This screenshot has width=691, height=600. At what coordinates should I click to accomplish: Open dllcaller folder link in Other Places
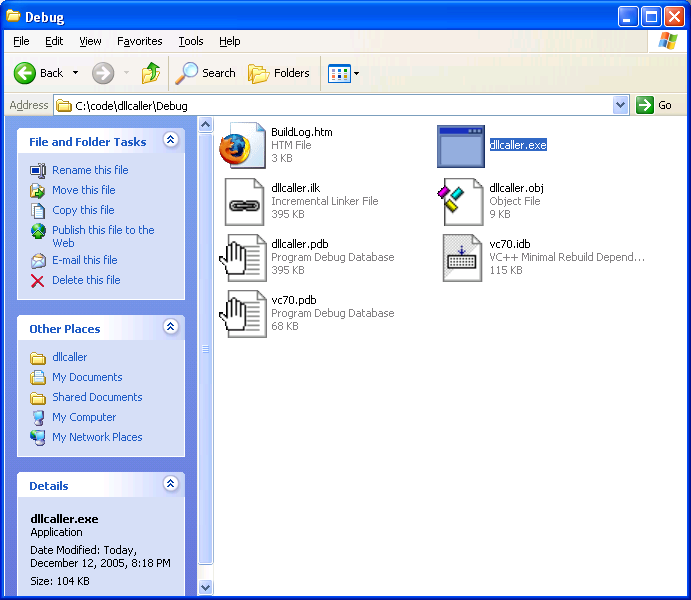[x=69, y=357]
